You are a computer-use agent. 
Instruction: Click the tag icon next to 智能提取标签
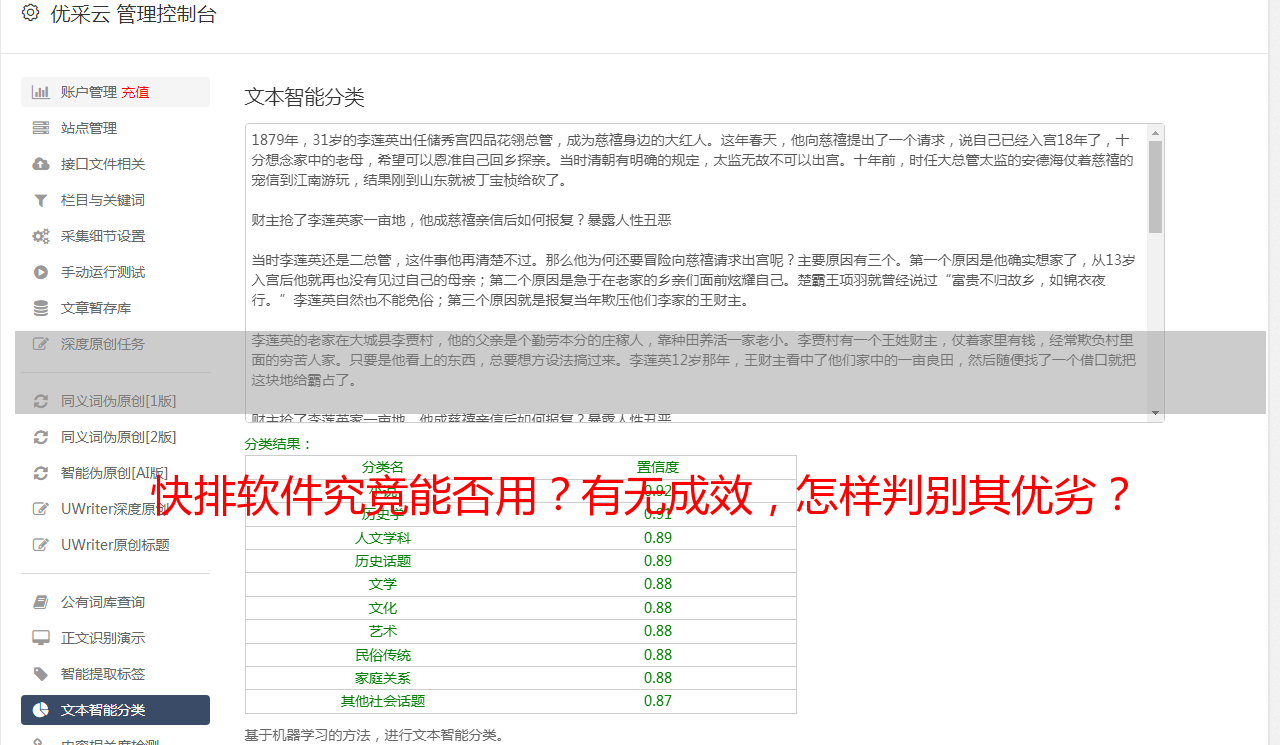point(41,674)
